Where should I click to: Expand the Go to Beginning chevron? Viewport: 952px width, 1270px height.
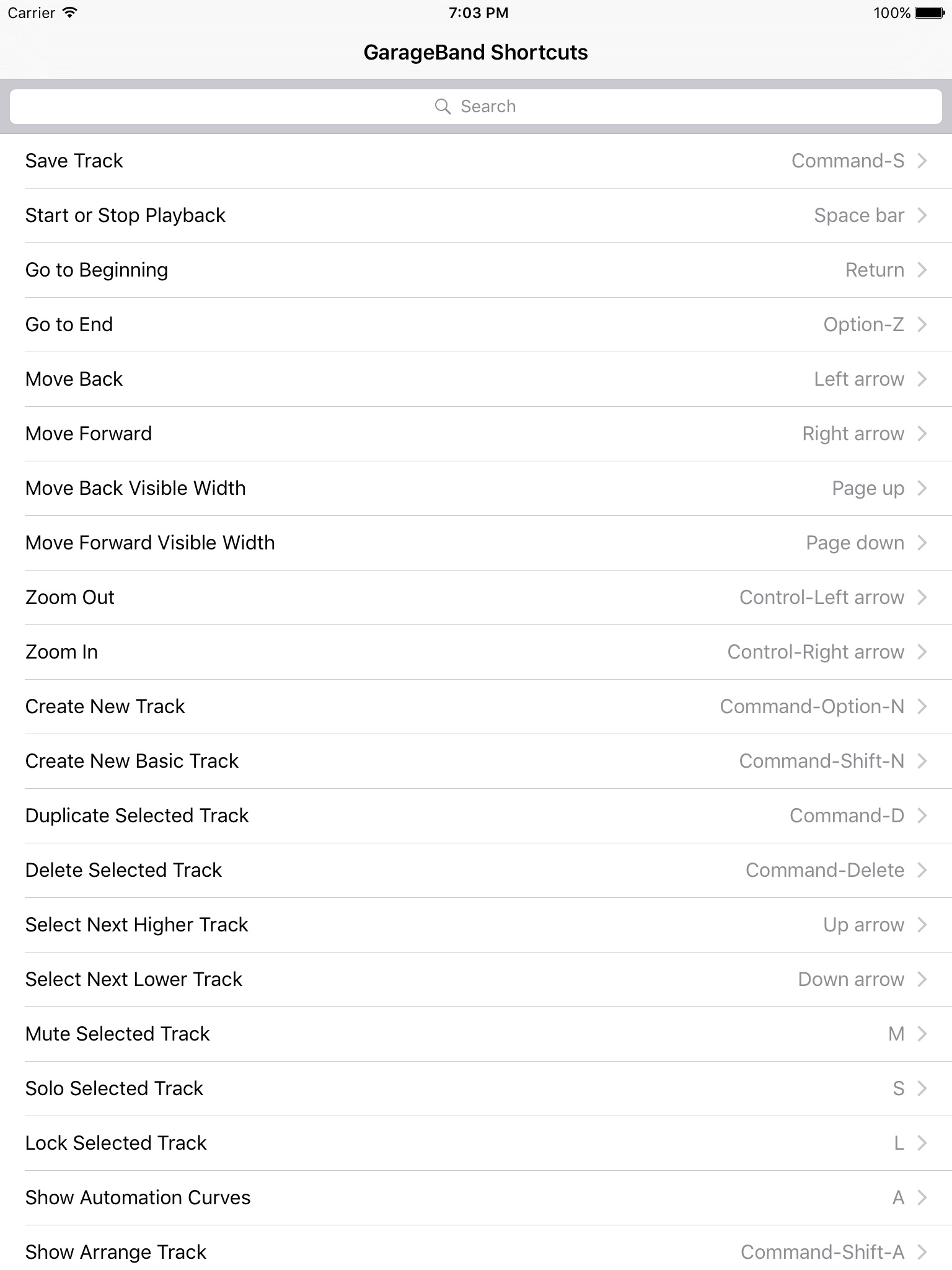(922, 270)
